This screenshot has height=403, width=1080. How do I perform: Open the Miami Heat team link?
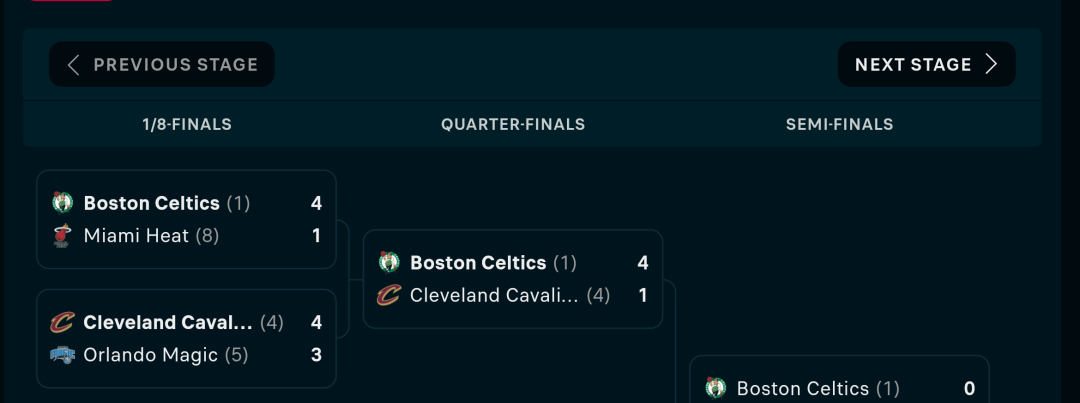pyautogui.click(x=136, y=236)
